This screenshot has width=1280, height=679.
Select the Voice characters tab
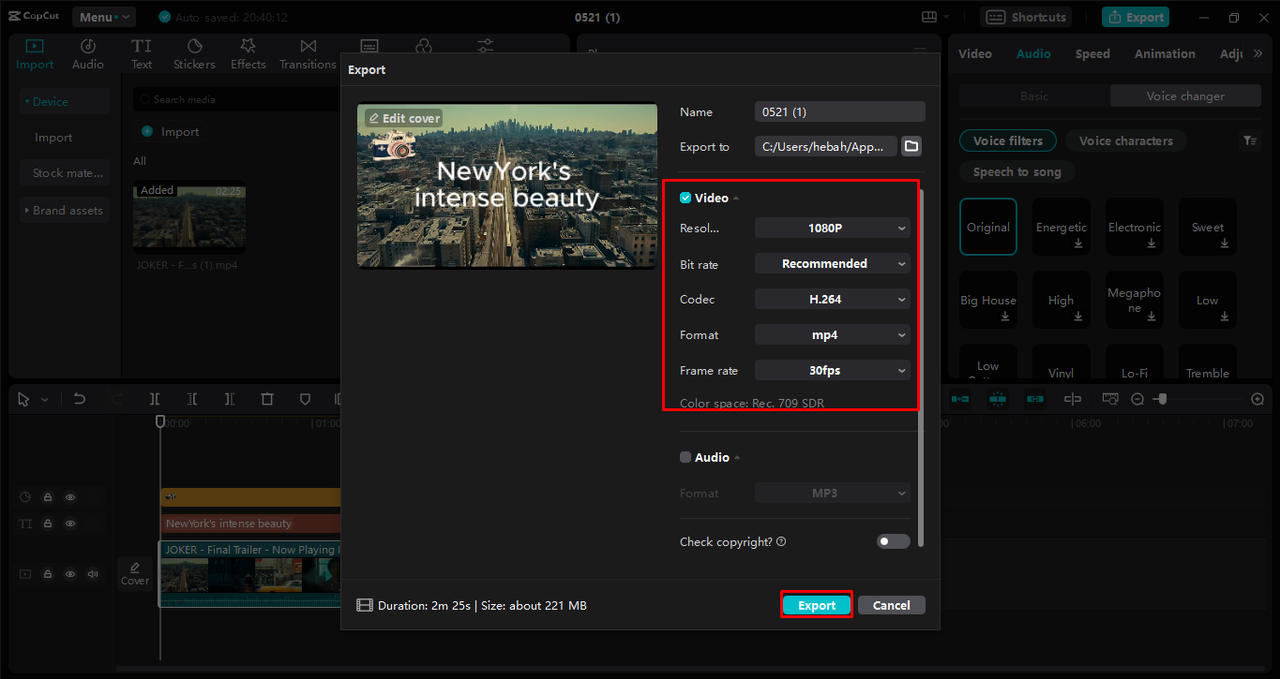click(x=1126, y=141)
